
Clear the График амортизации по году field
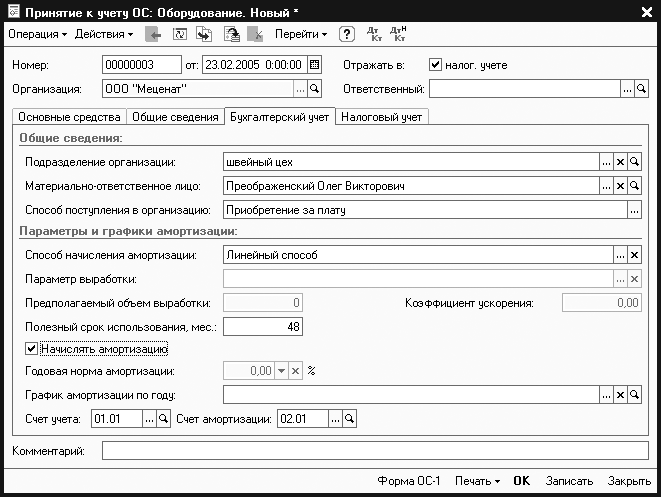pos(620,395)
